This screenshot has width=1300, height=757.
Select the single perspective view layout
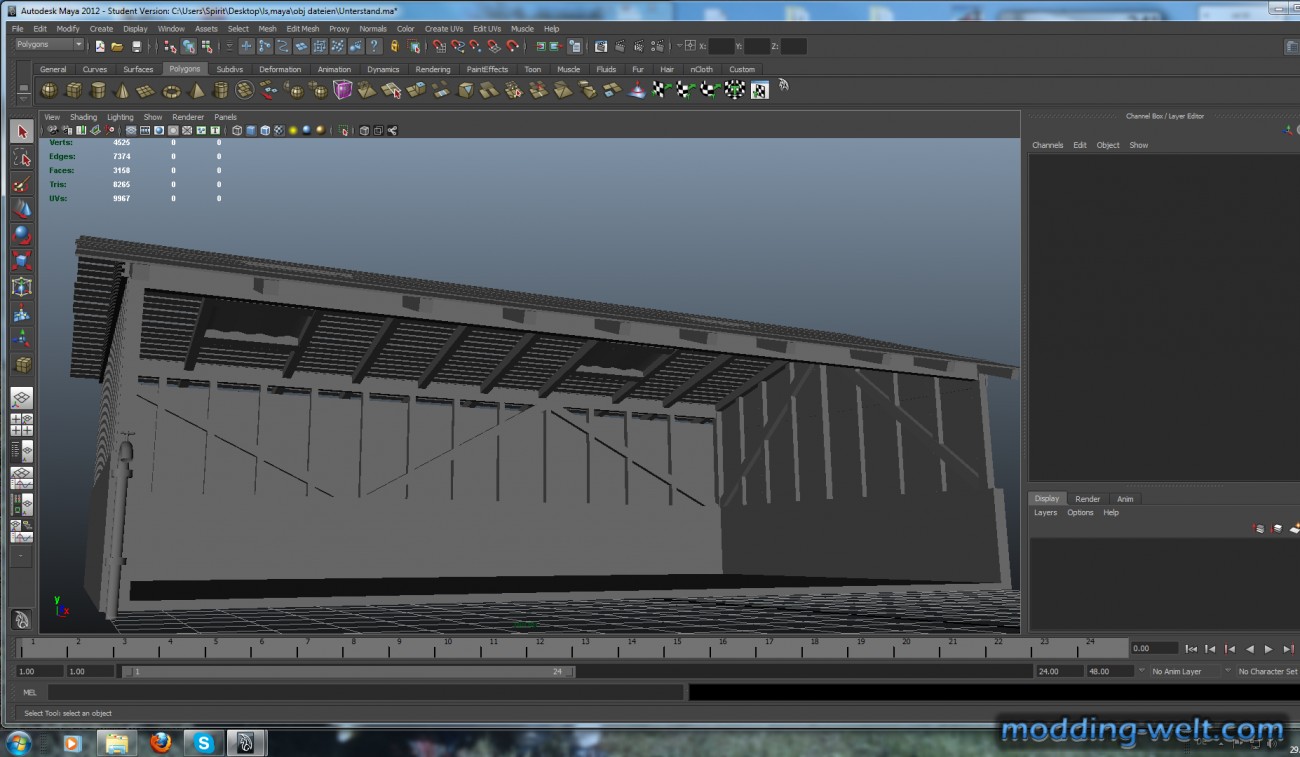pos(22,399)
